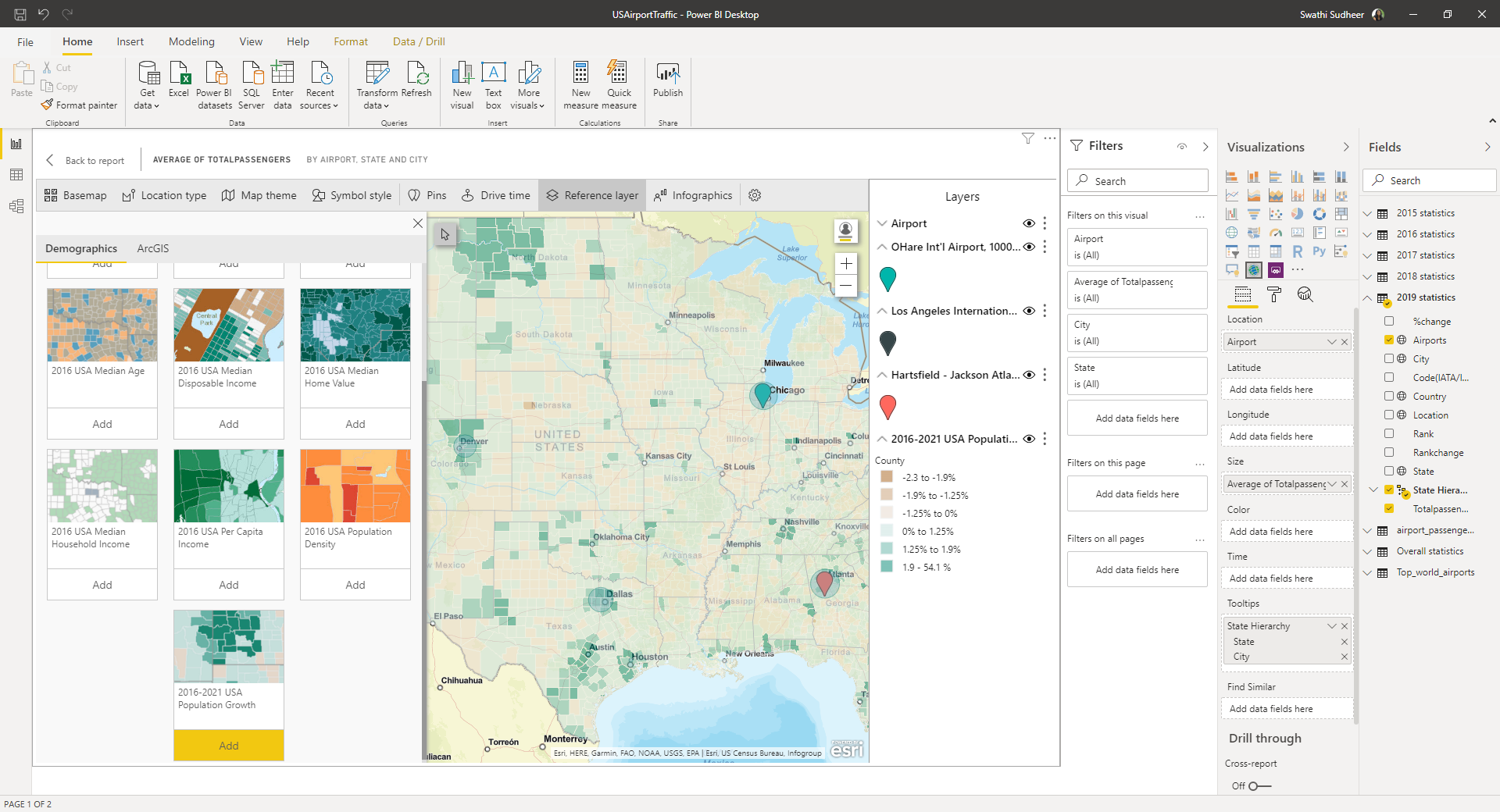Viewport: 1500px width, 812px height.
Task: Hide the OHare Int'l Airport layer
Action: point(1029,247)
